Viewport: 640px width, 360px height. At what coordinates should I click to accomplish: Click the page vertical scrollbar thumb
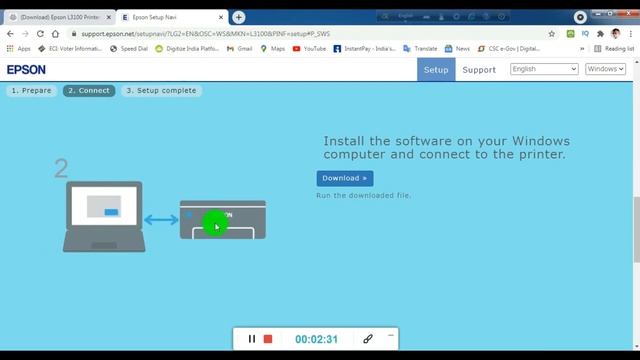tap(636, 229)
